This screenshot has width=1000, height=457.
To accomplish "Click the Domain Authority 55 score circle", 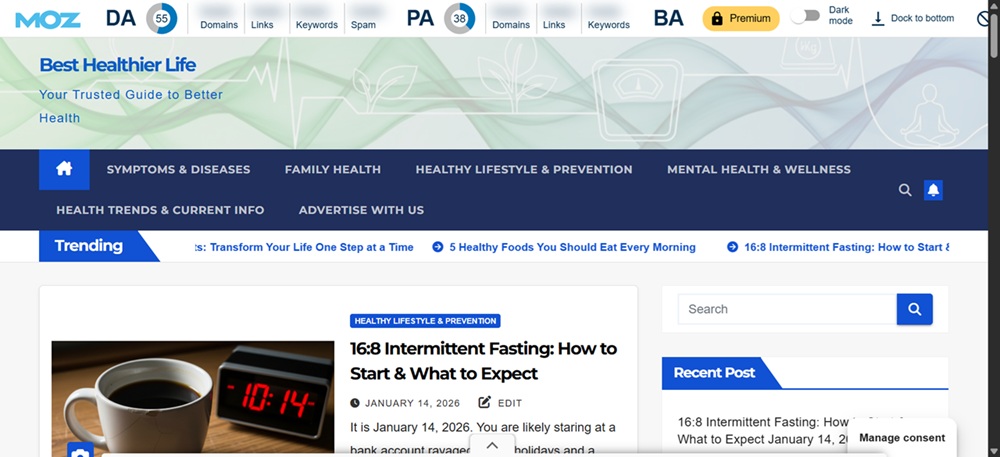I will coord(162,18).
